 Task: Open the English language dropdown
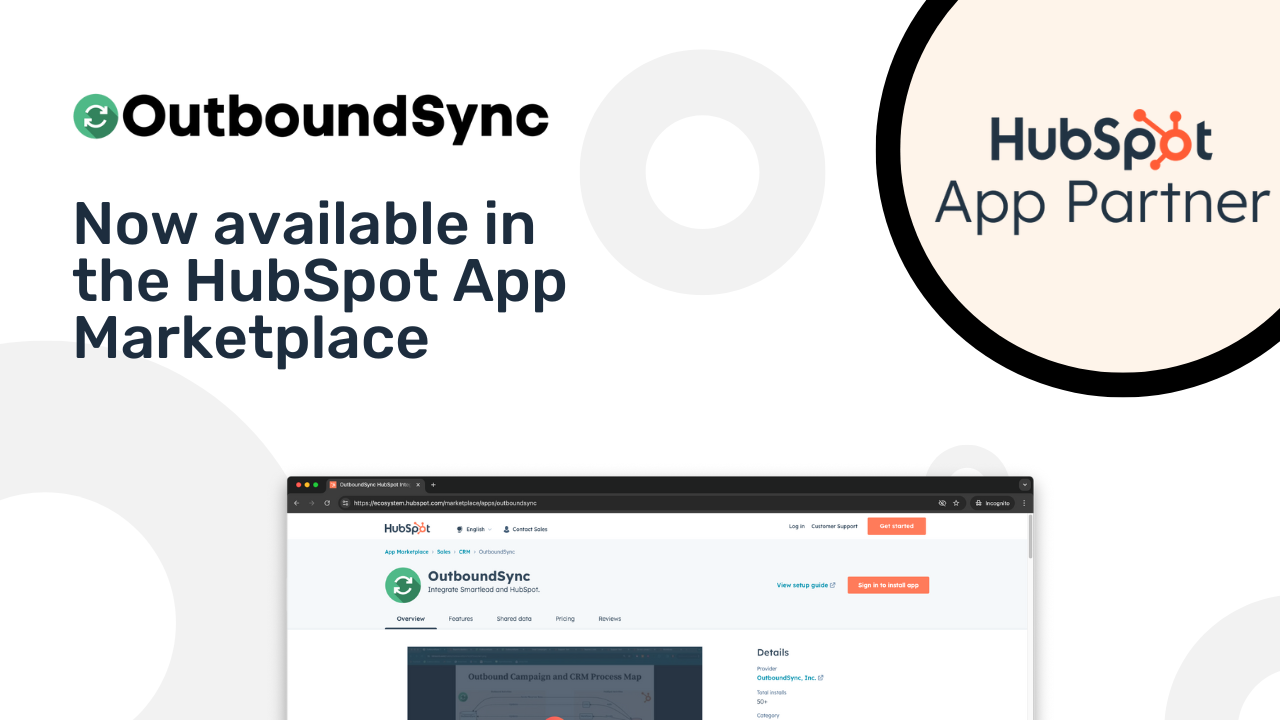[477, 528]
